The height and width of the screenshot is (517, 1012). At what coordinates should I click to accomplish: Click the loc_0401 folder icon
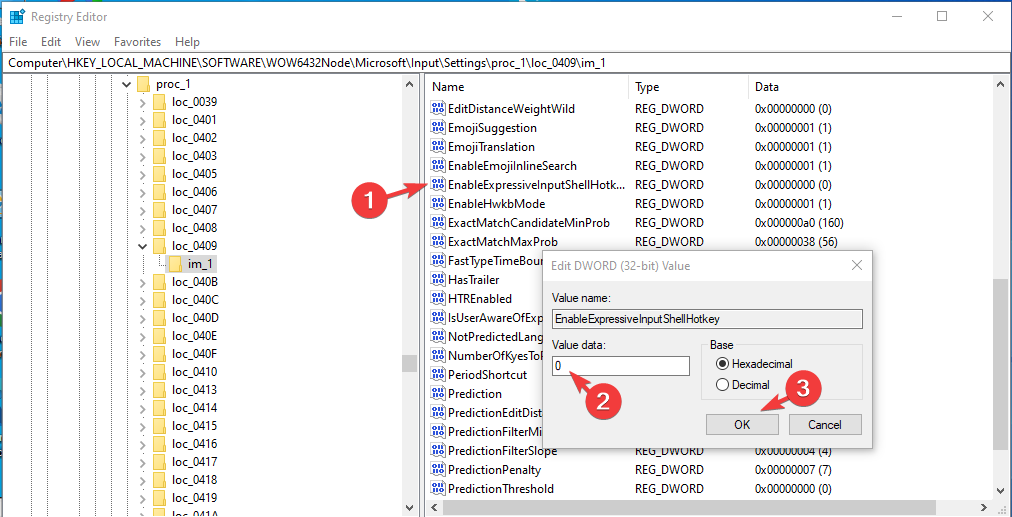pyautogui.click(x=159, y=120)
